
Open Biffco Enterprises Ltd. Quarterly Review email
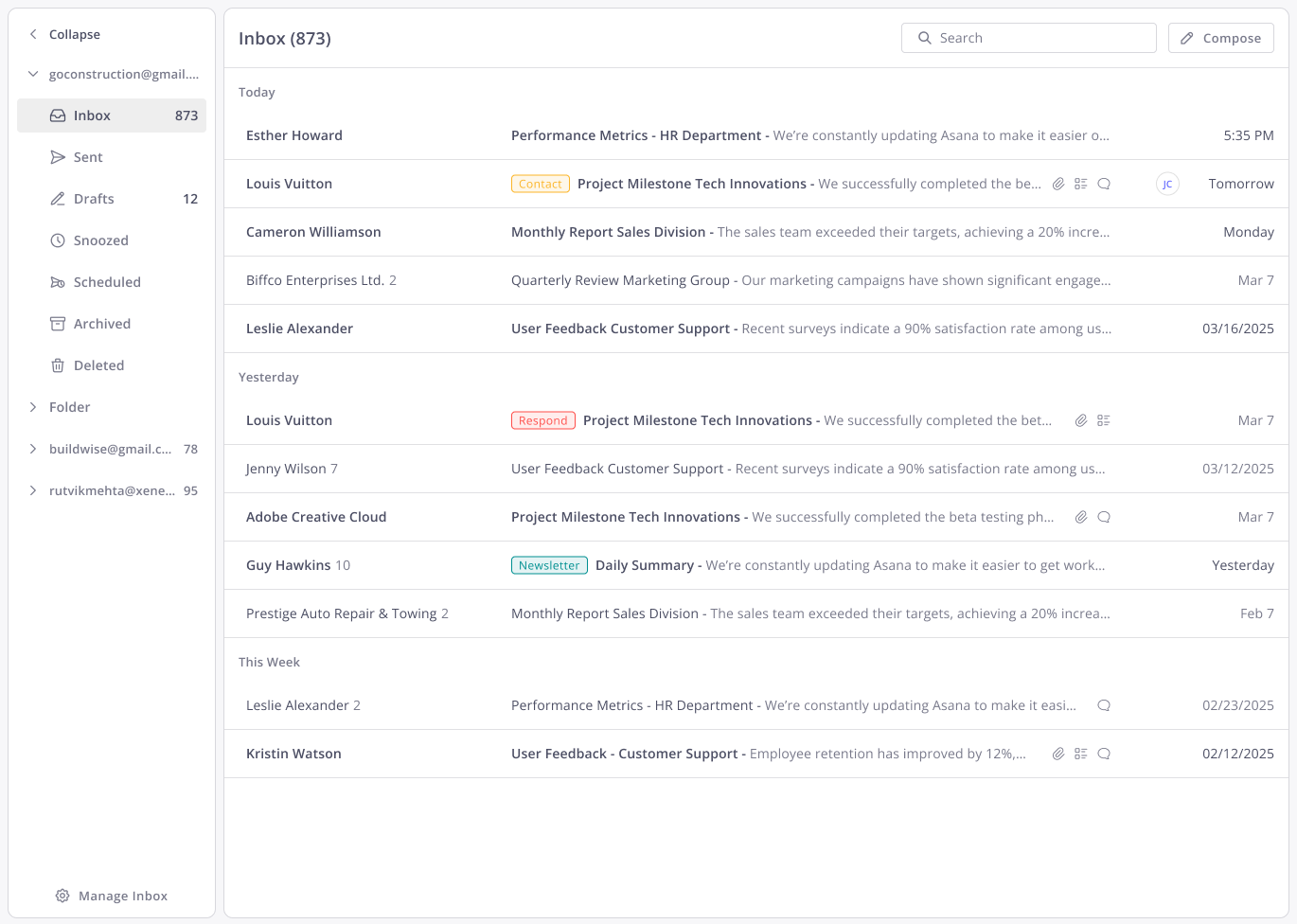pos(756,280)
